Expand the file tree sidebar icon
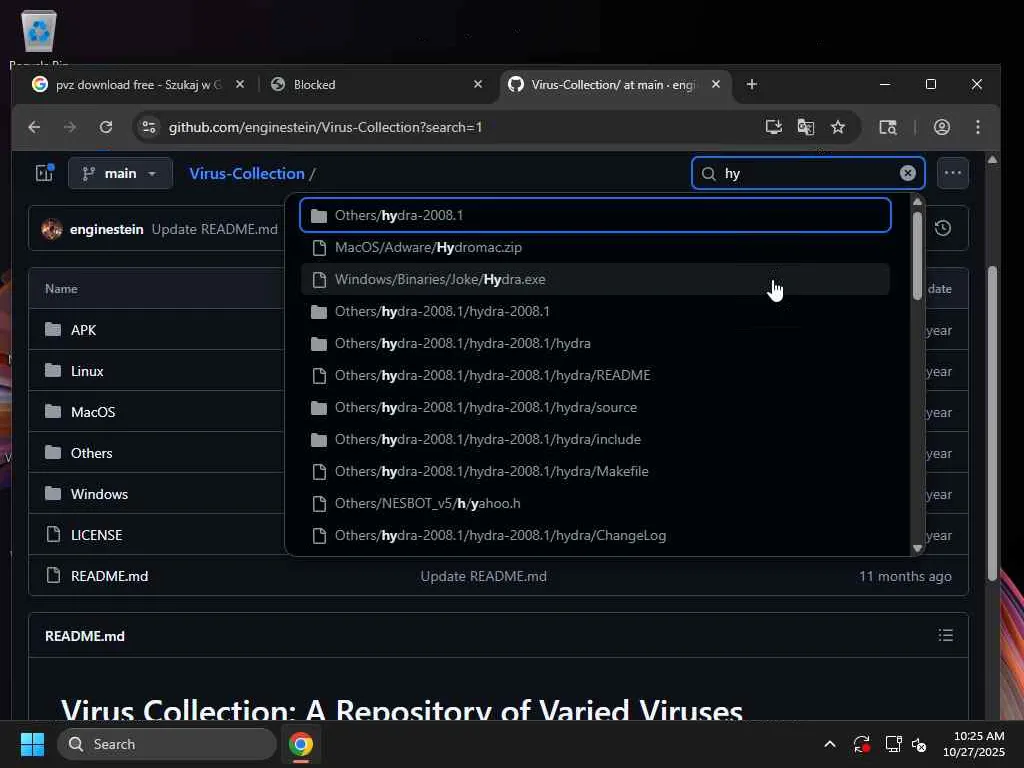Screen dimensions: 1024x768 tap(44, 173)
